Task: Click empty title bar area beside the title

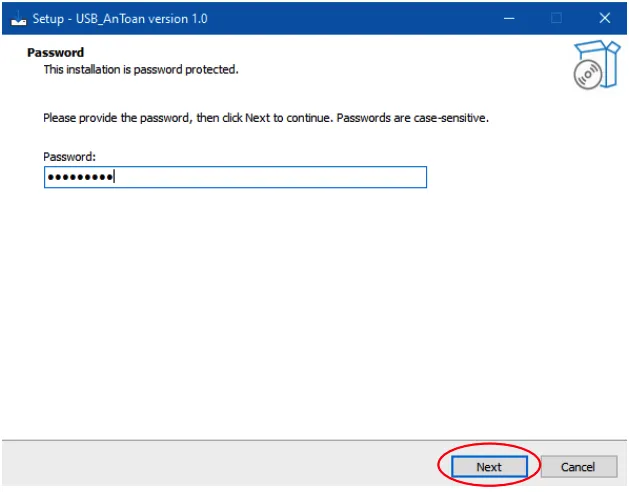Action: click(350, 18)
